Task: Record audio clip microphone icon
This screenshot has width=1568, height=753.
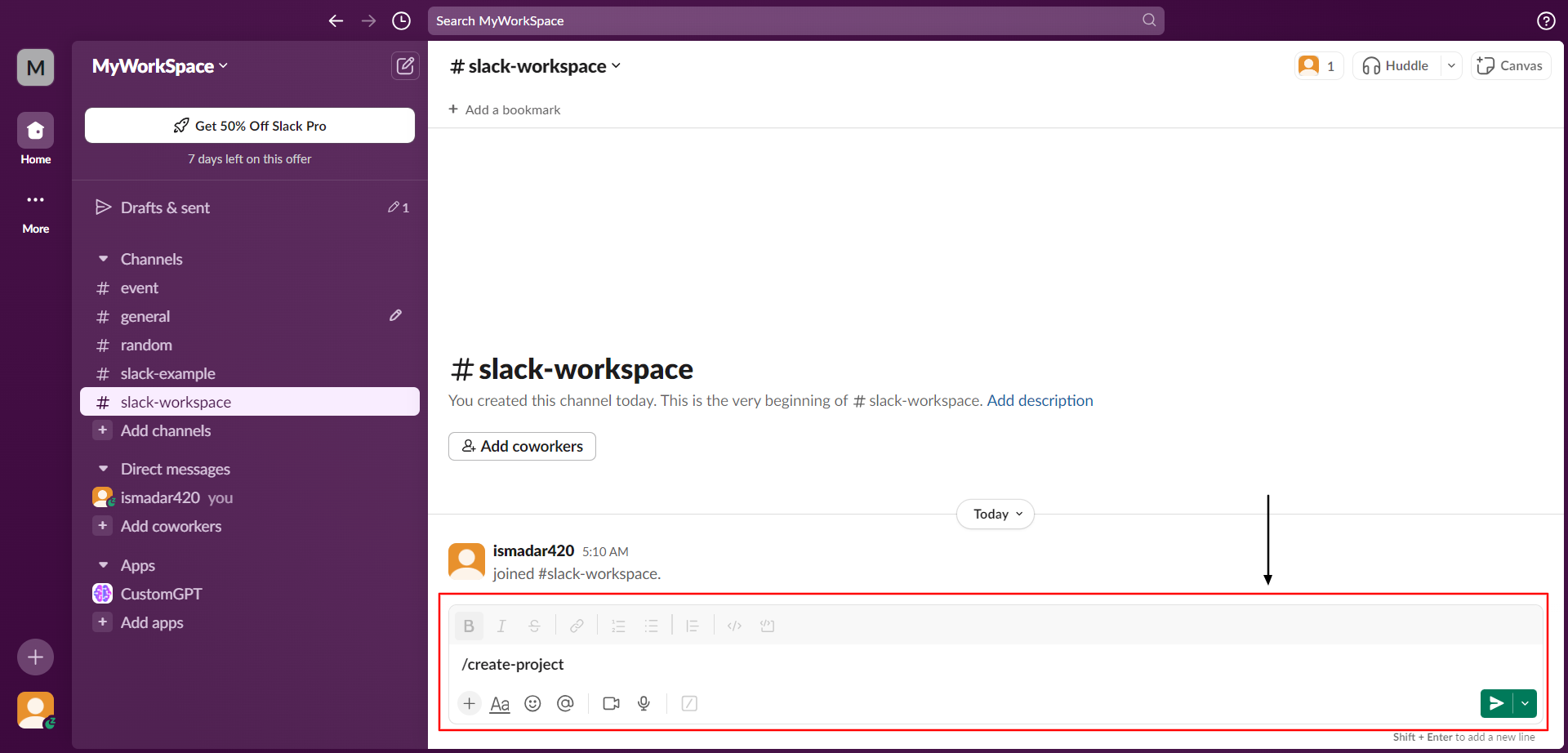Action: pyautogui.click(x=644, y=703)
